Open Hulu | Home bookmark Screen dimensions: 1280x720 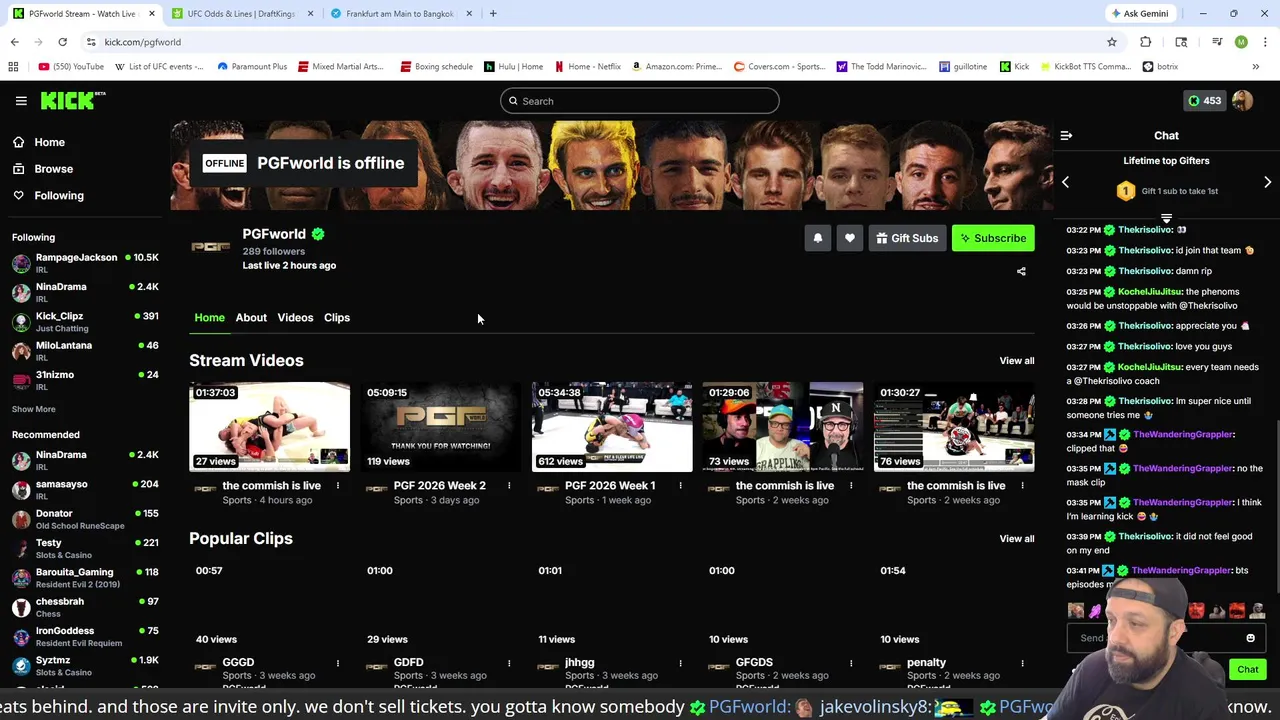tap(514, 67)
